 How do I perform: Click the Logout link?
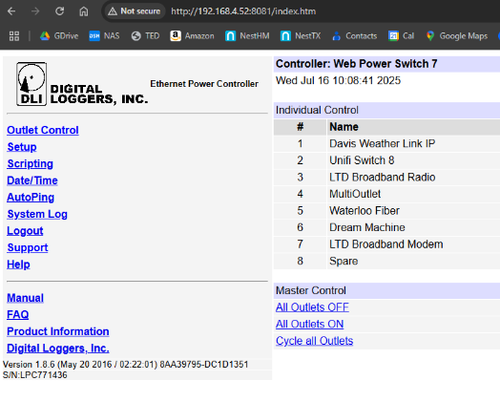point(25,231)
